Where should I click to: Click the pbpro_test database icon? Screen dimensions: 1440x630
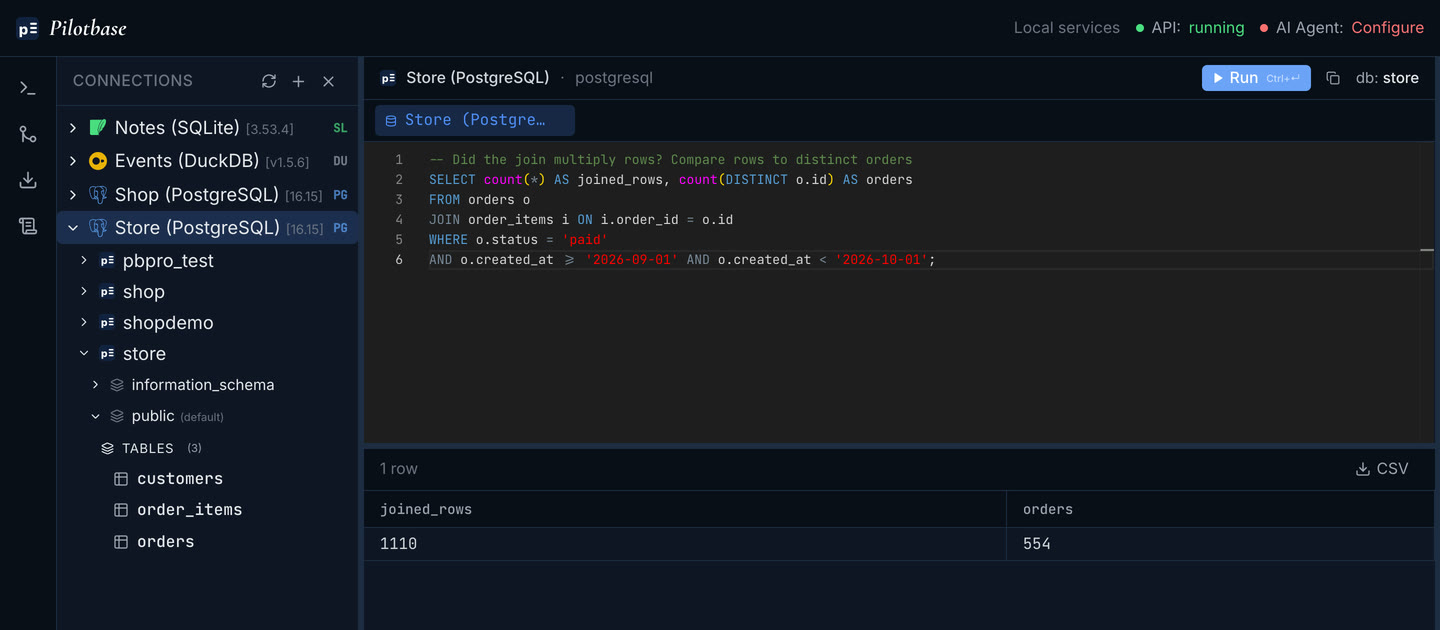click(x=107, y=261)
